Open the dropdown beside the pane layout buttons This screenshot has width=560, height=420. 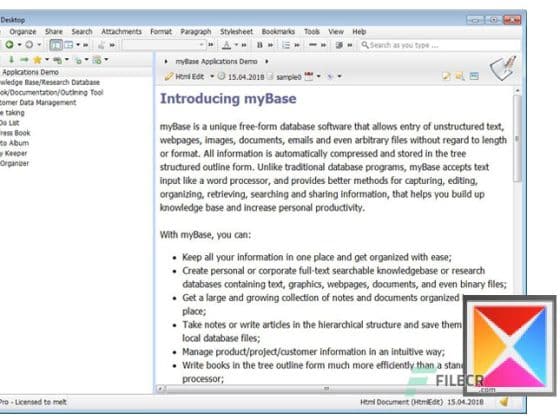pos(78,45)
